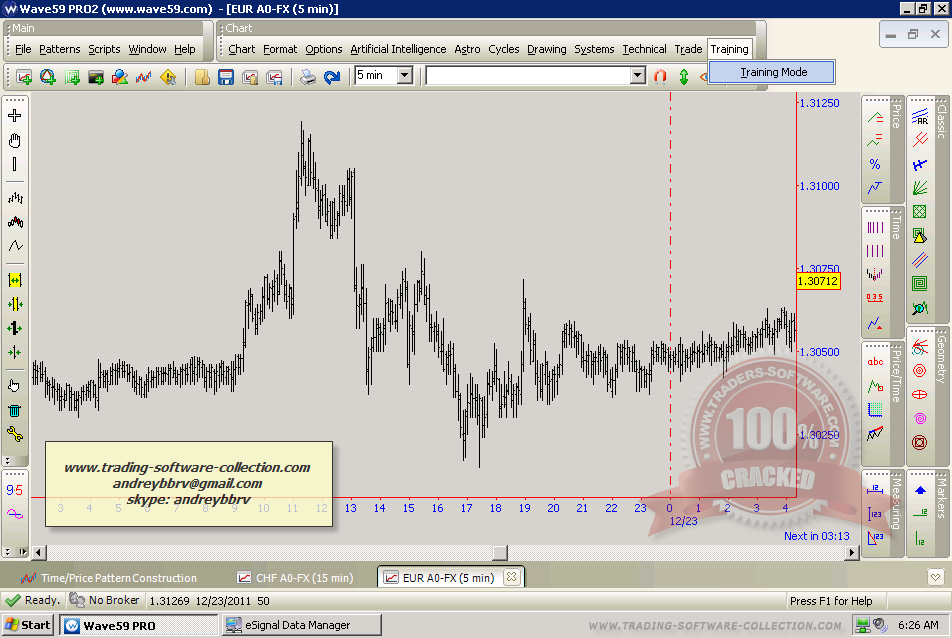Open the Technical menu

644,49
